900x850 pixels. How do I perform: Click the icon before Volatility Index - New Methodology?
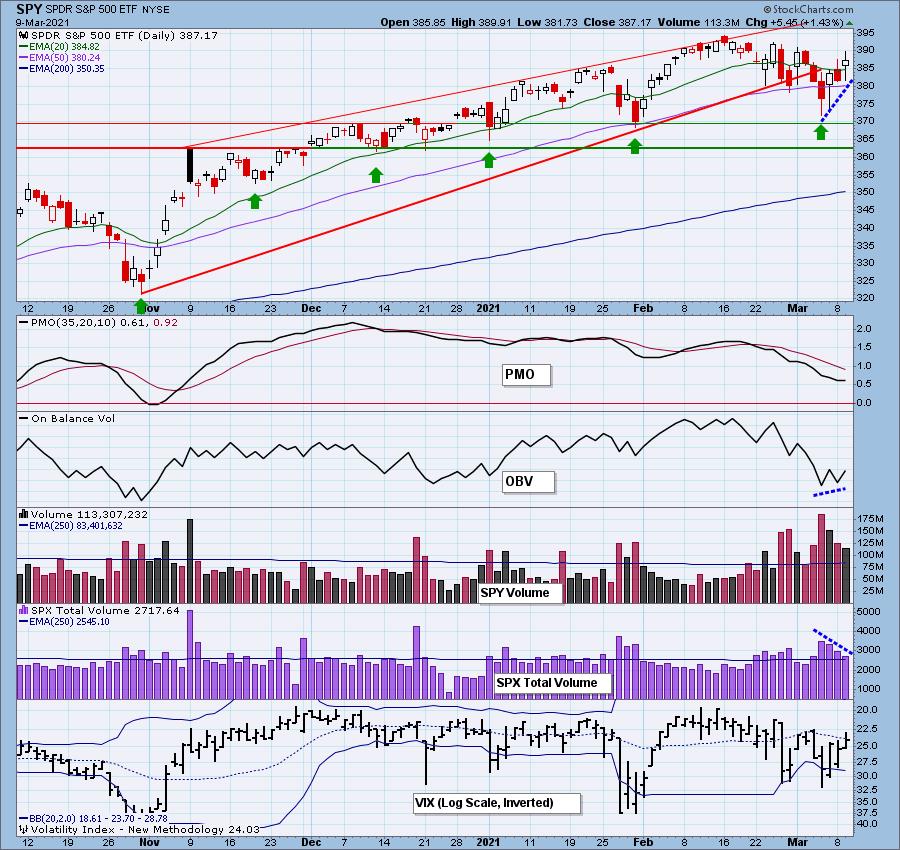24,829
